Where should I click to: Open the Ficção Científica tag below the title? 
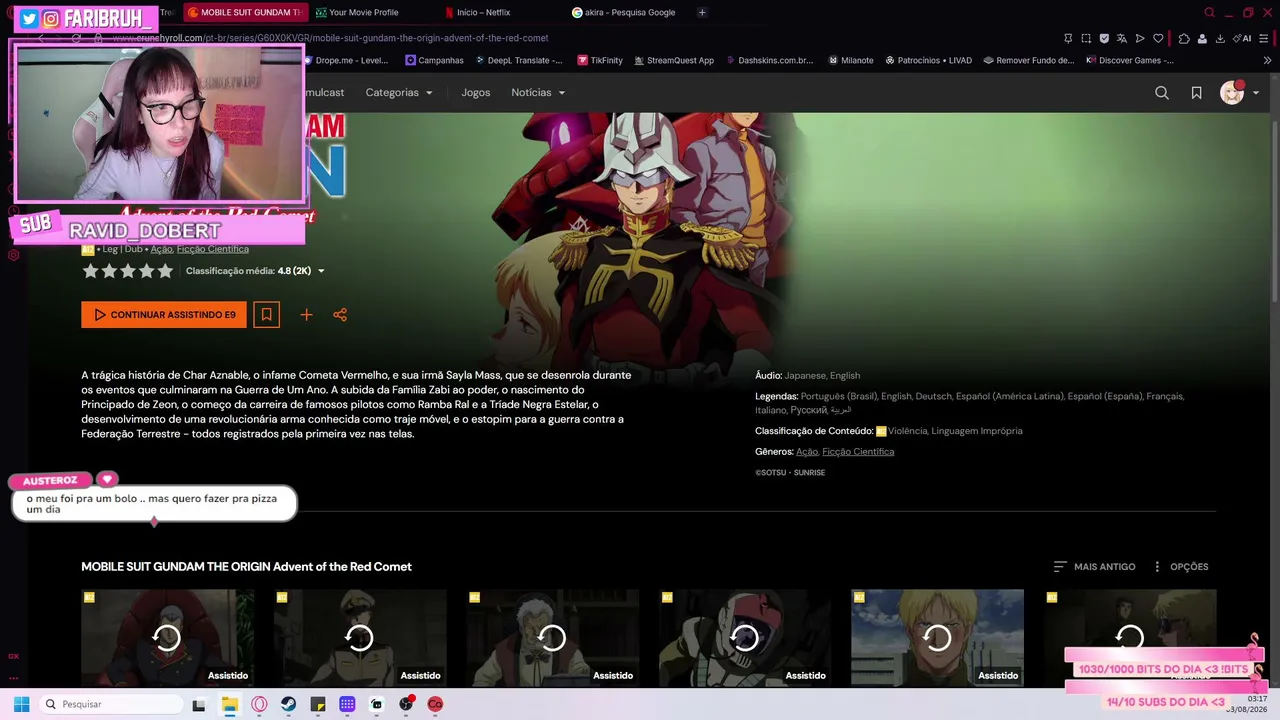(213, 249)
